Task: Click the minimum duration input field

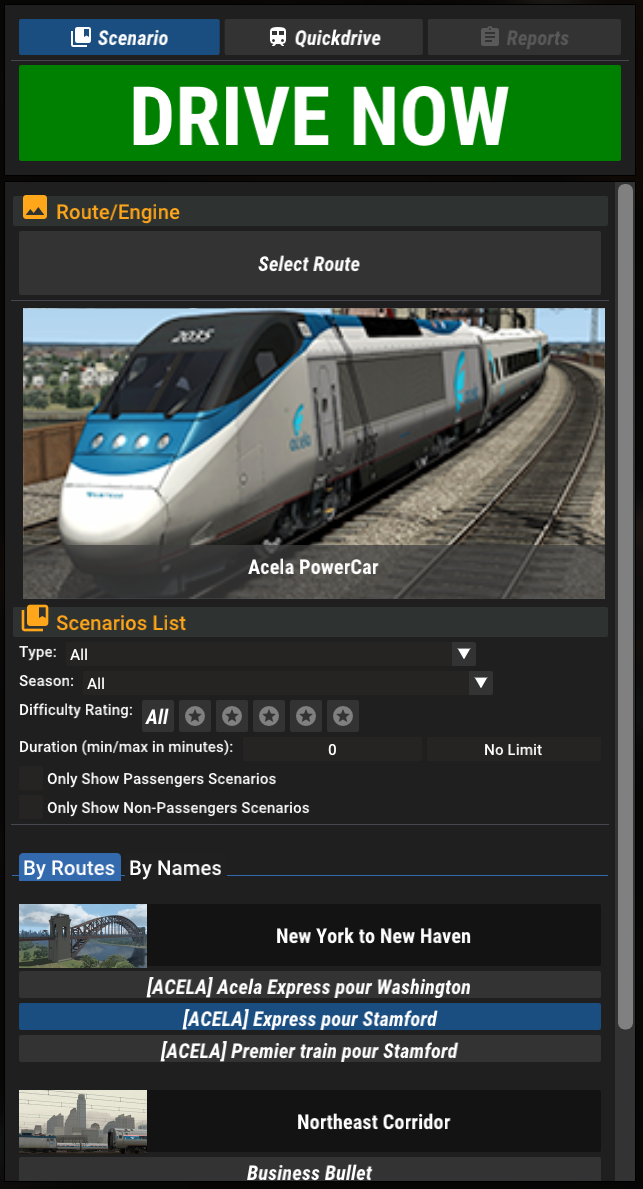Action: click(332, 749)
